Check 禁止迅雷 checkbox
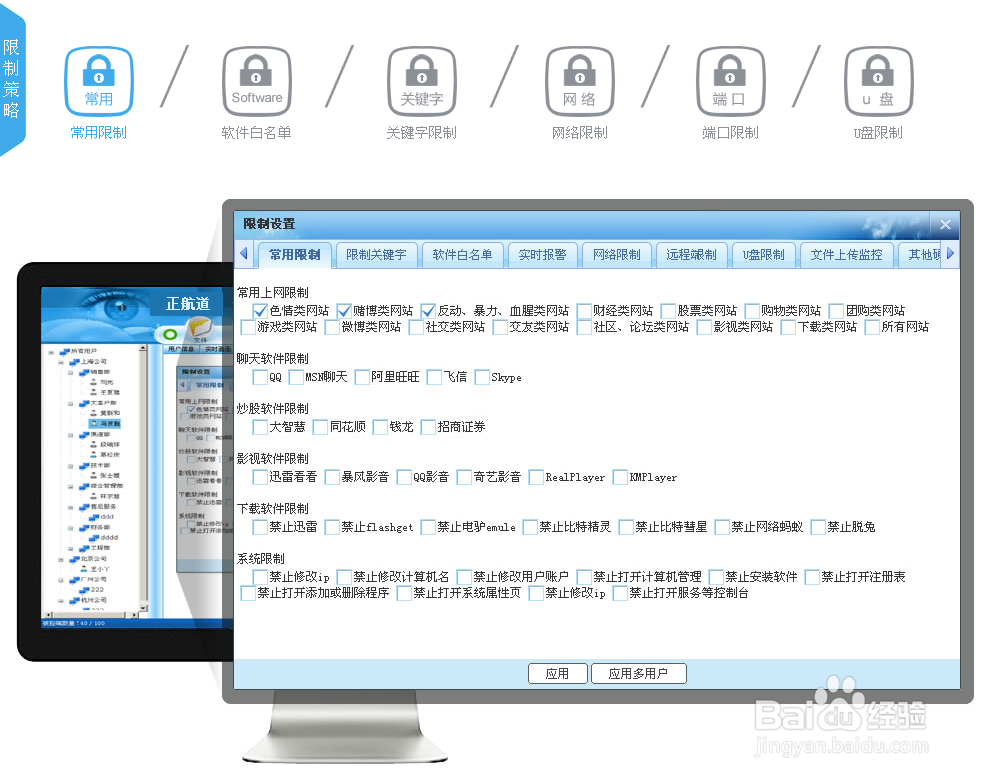The height and width of the screenshot is (780, 984). tap(260, 527)
